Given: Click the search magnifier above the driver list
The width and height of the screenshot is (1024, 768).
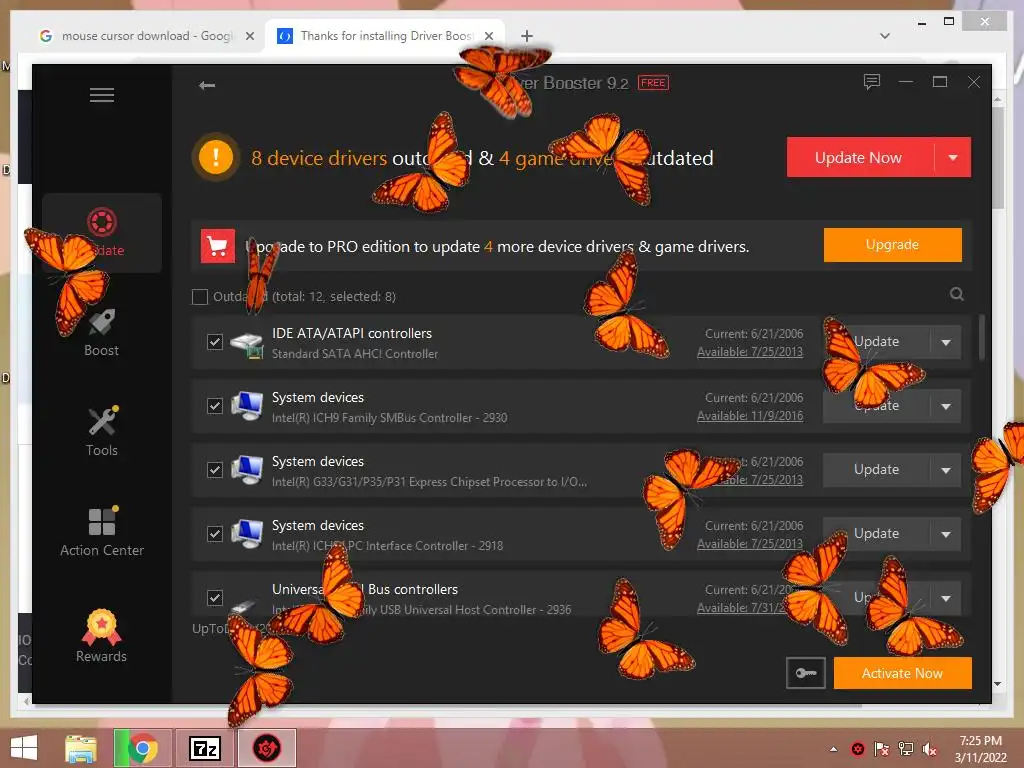Looking at the screenshot, I should pos(957,294).
